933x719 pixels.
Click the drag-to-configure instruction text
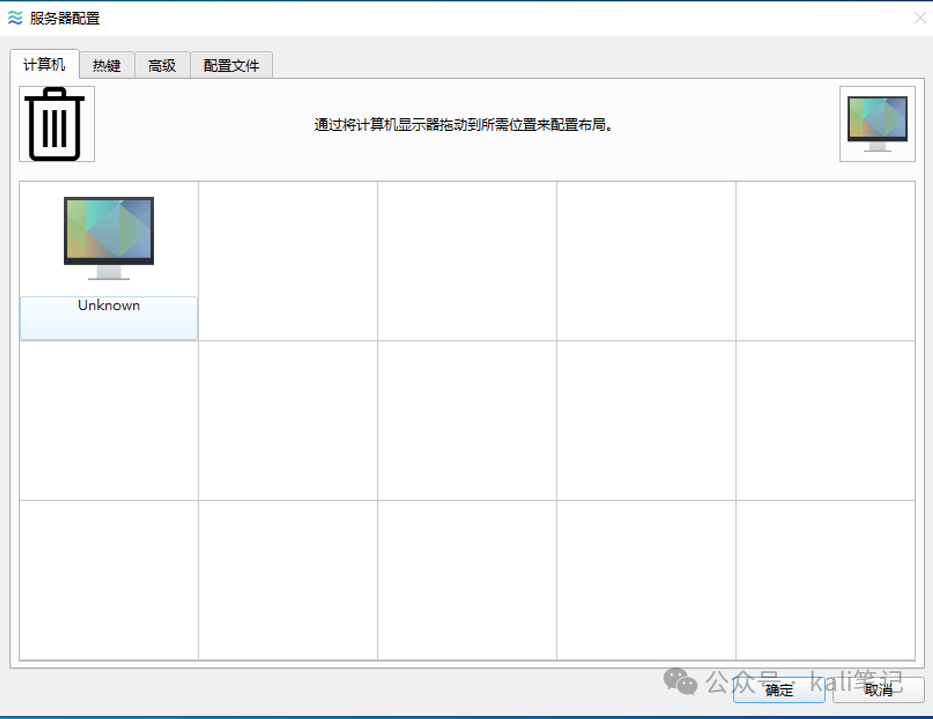(x=464, y=122)
